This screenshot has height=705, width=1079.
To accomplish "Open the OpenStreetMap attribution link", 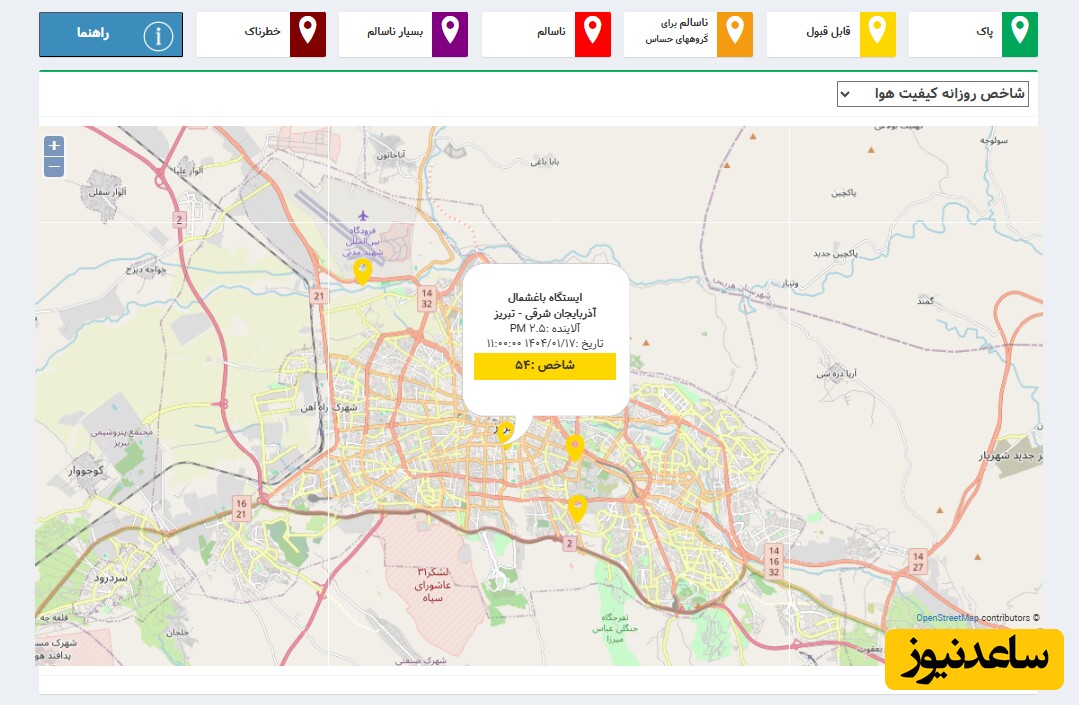I will tap(947, 618).
